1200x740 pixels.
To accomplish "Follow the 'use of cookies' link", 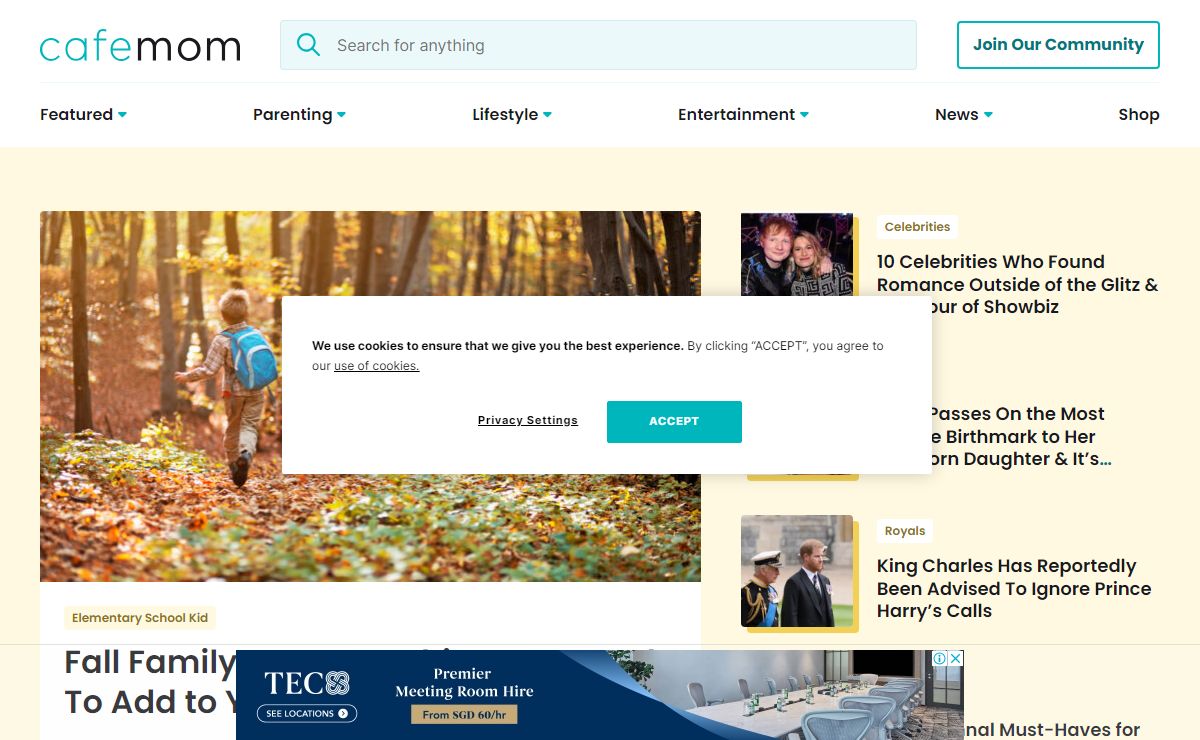I will [376, 366].
